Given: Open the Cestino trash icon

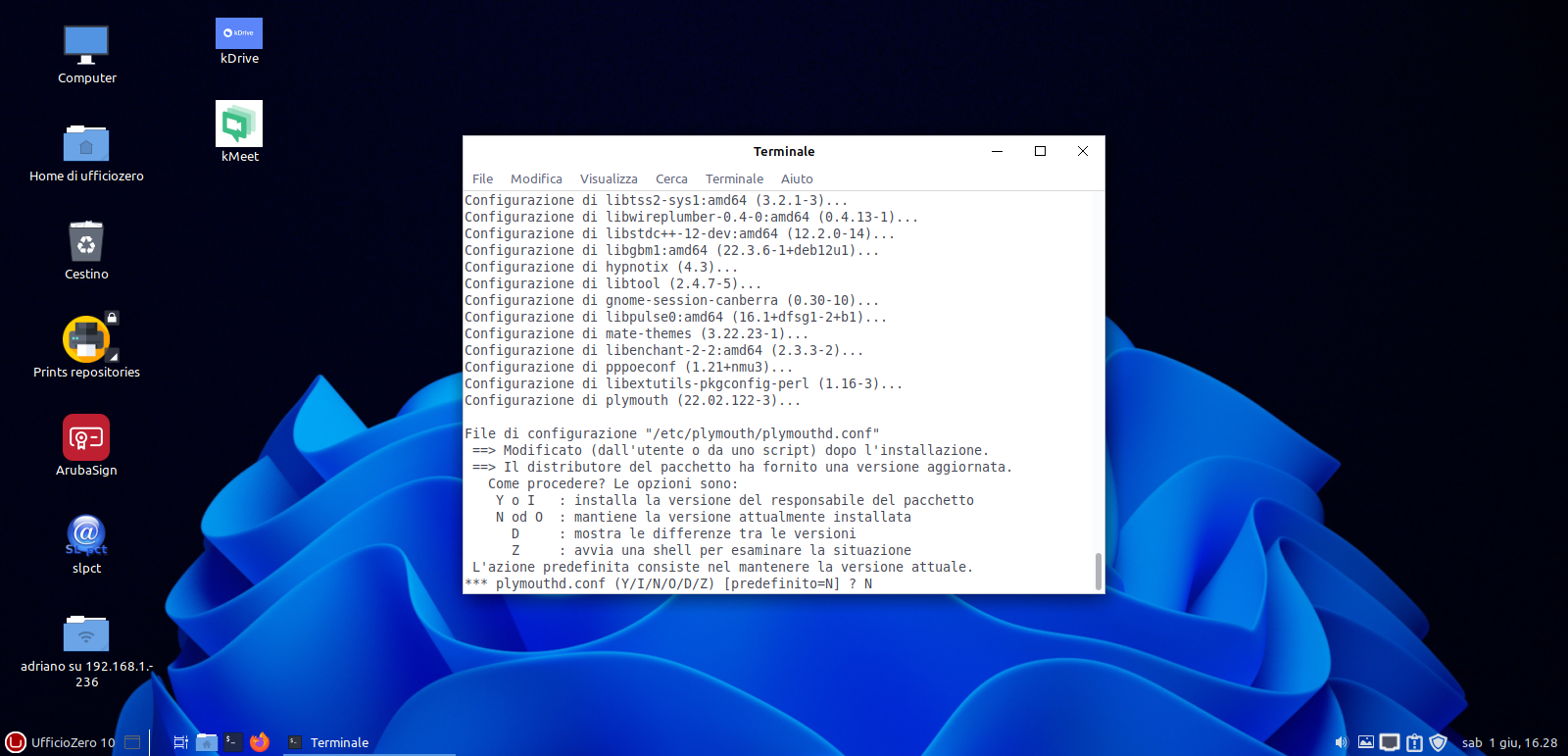Looking at the screenshot, I should [86, 243].
